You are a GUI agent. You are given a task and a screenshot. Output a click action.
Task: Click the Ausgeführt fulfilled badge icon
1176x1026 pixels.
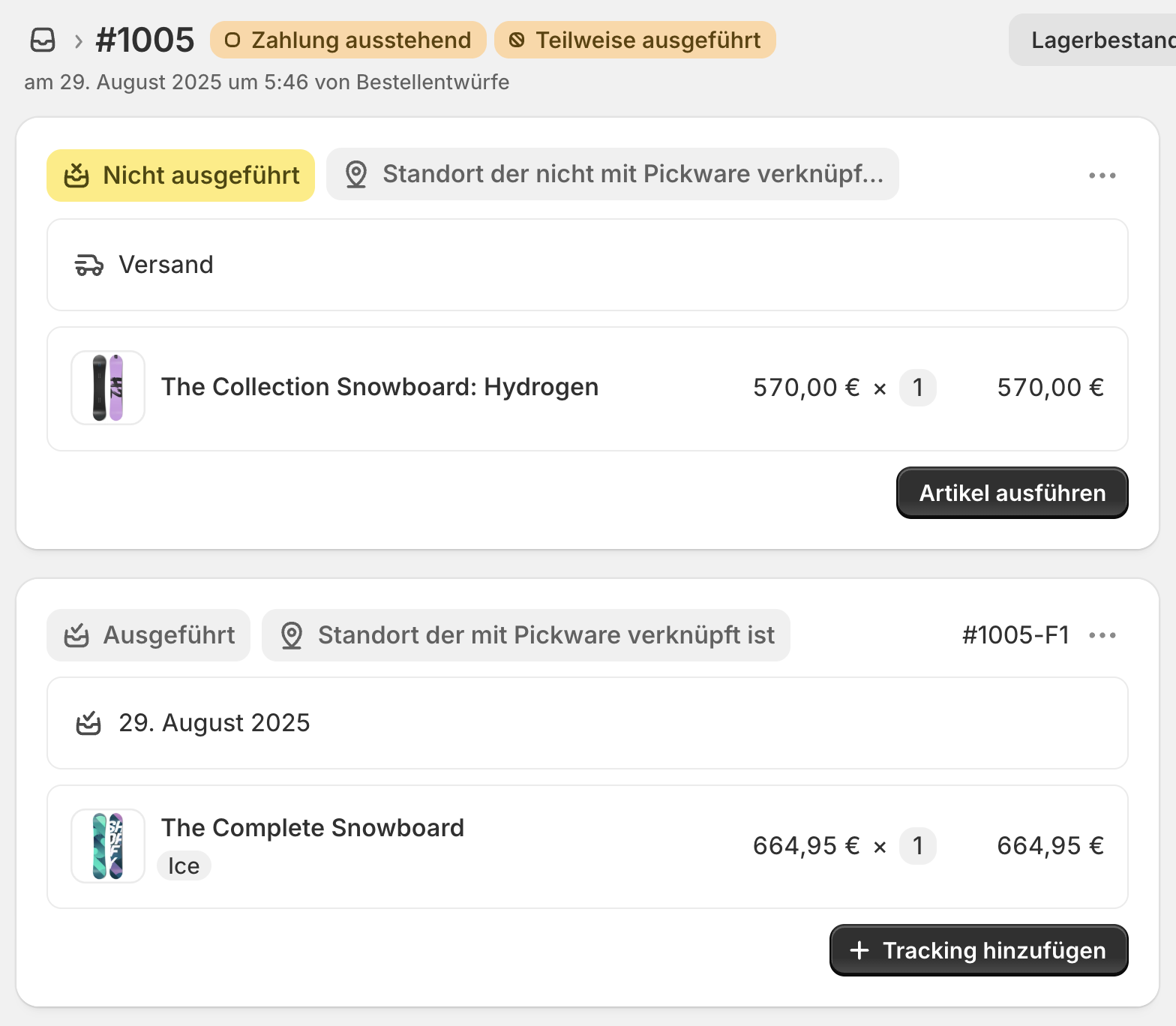pos(76,635)
